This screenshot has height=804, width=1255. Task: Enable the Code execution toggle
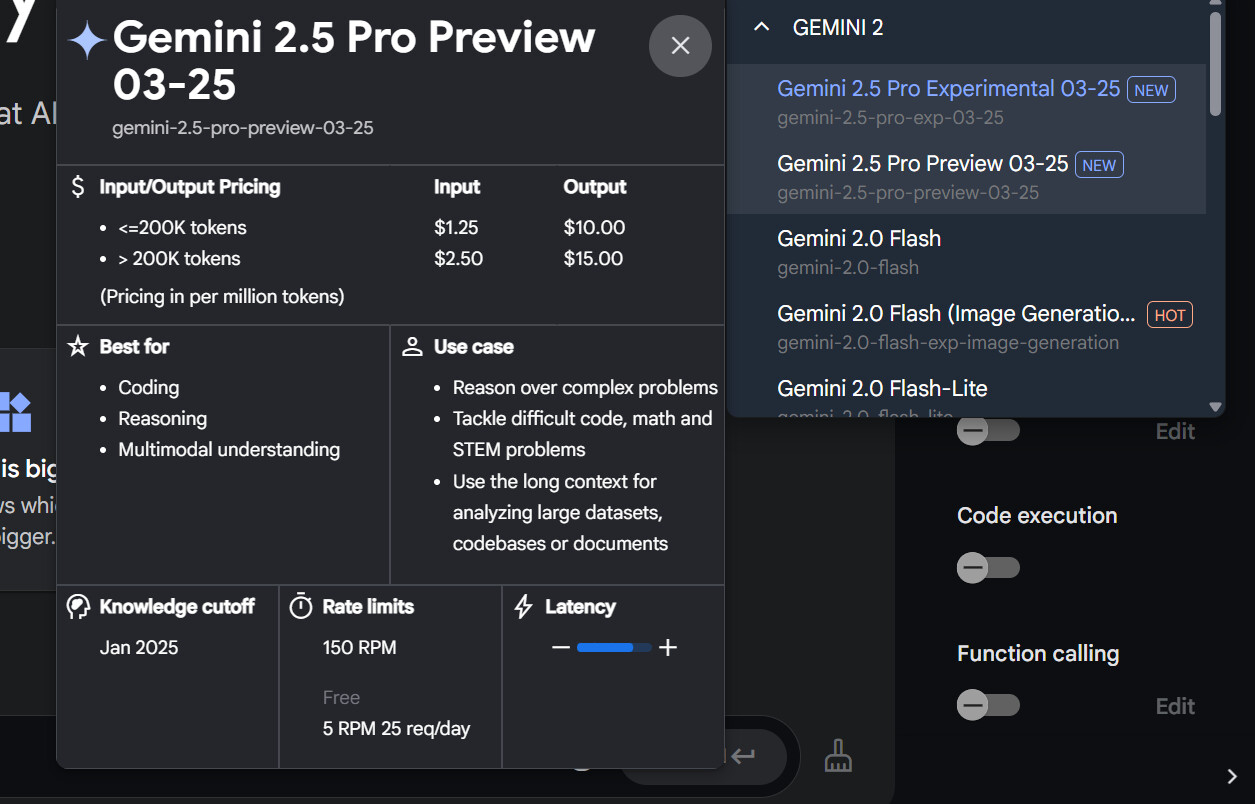pyautogui.click(x=988, y=568)
